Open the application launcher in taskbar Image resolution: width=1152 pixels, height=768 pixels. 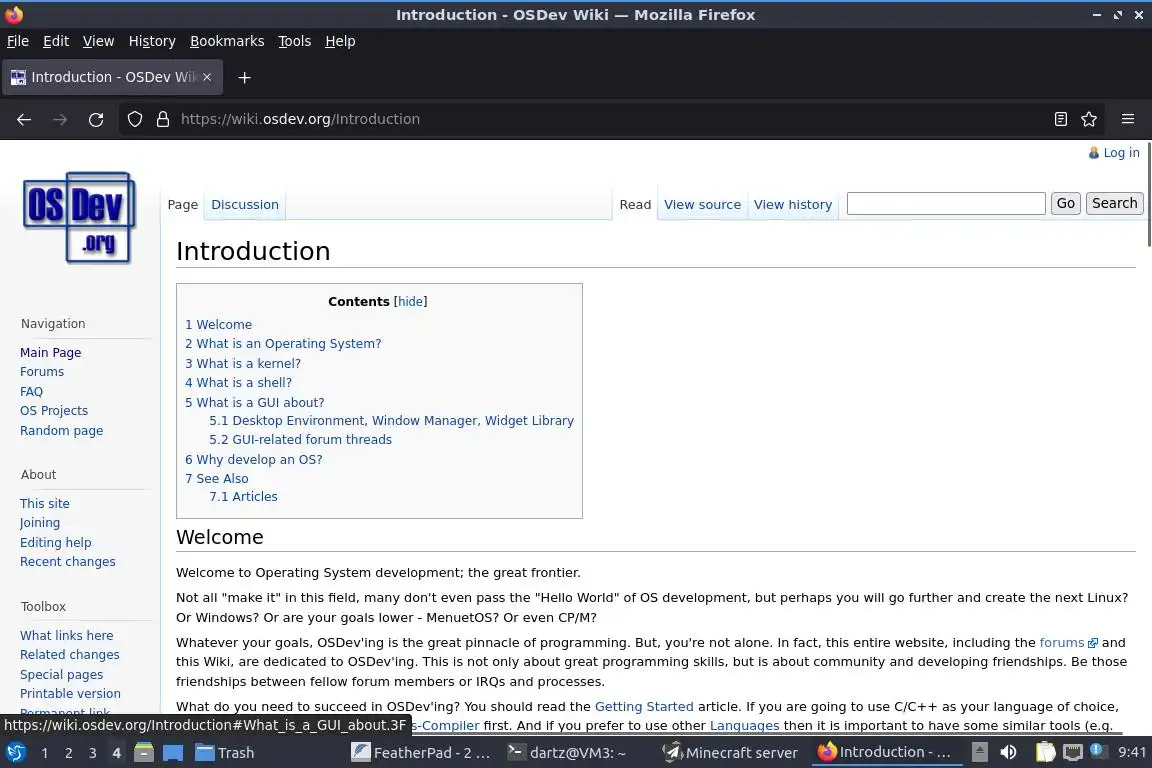pyautogui.click(x=15, y=753)
